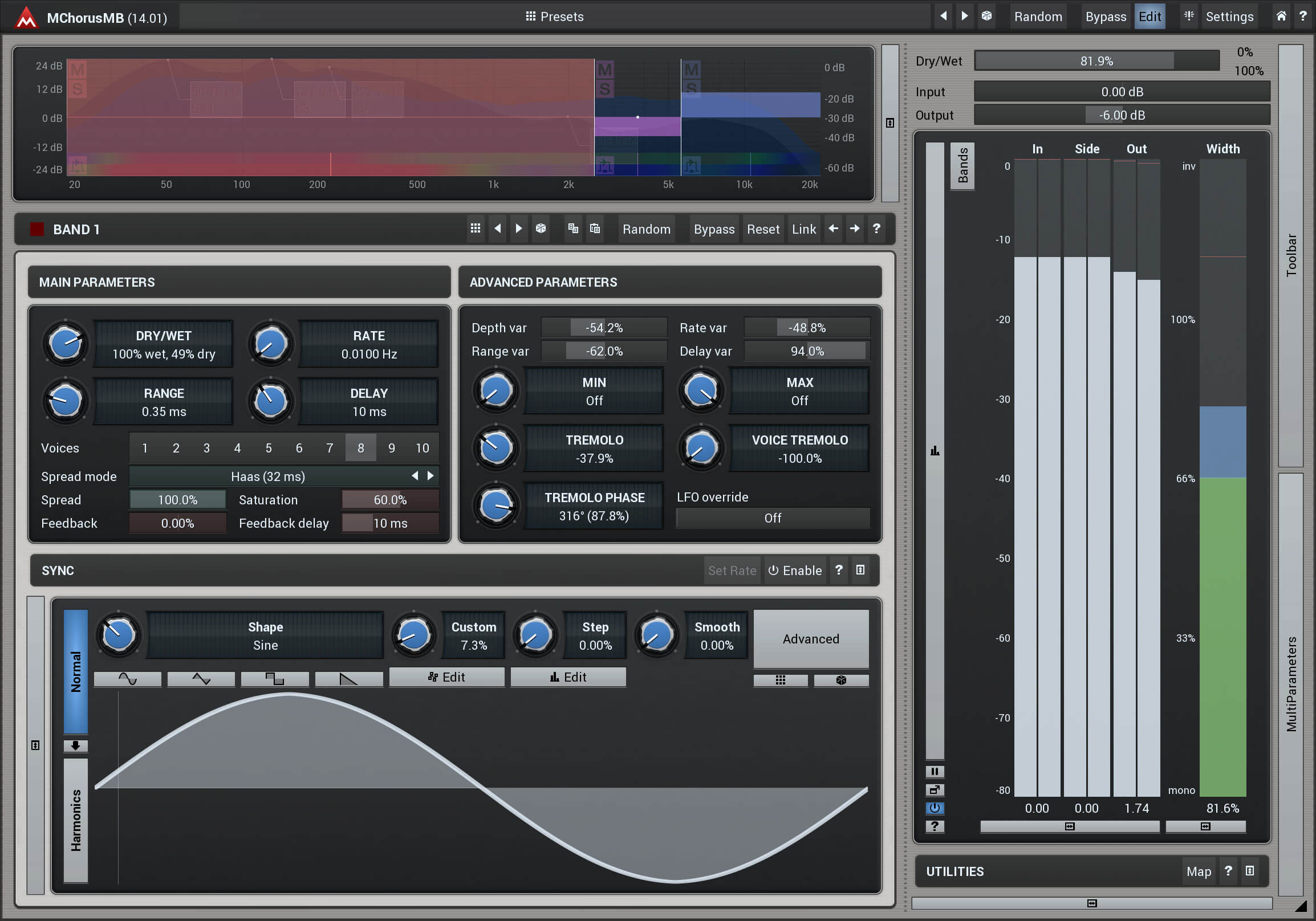Click the Band 1 Link button
1316x921 pixels.
[x=803, y=229]
